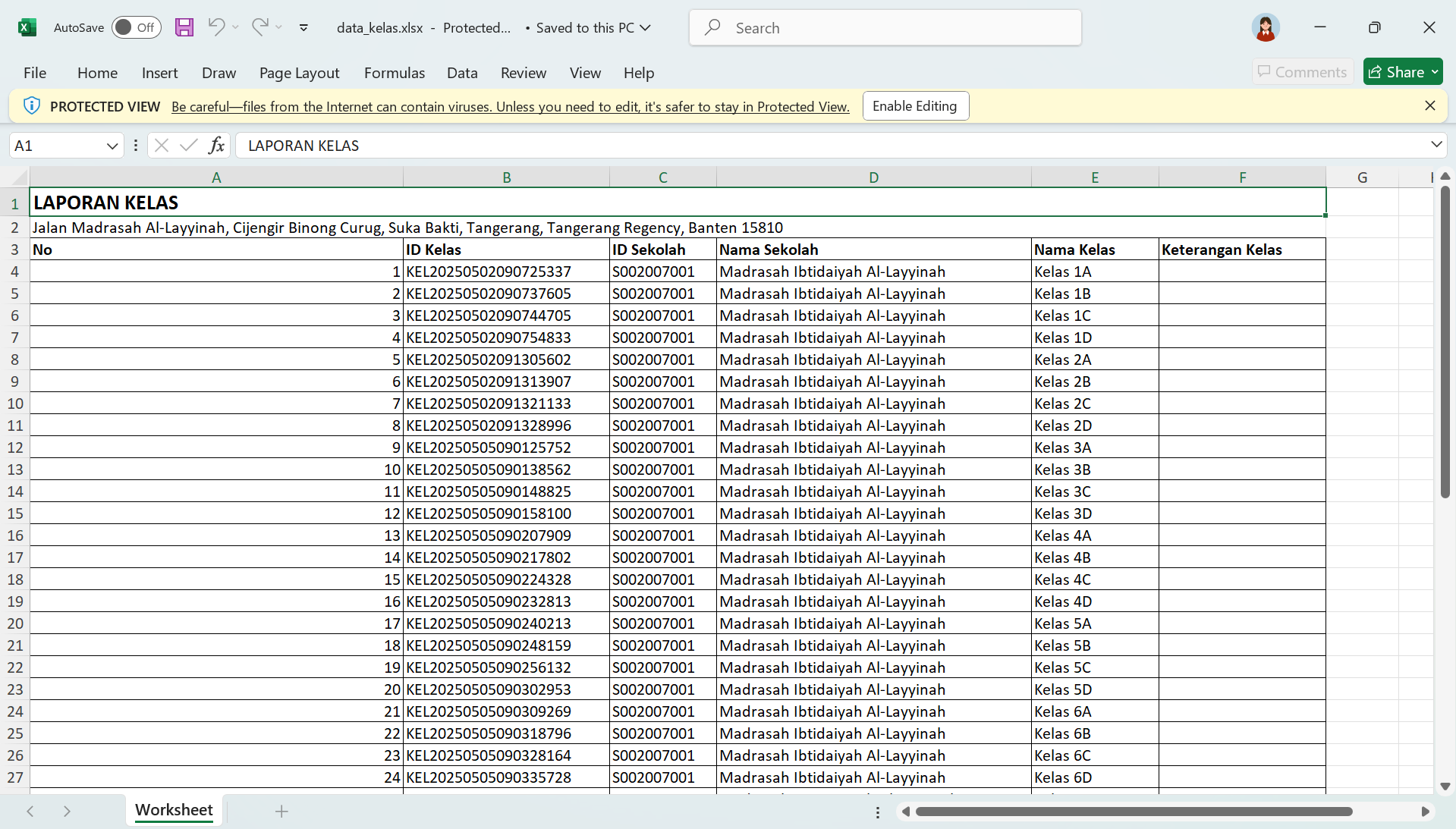The image size is (1456, 829).
Task: Open Comments from the ribbon
Action: point(1302,71)
